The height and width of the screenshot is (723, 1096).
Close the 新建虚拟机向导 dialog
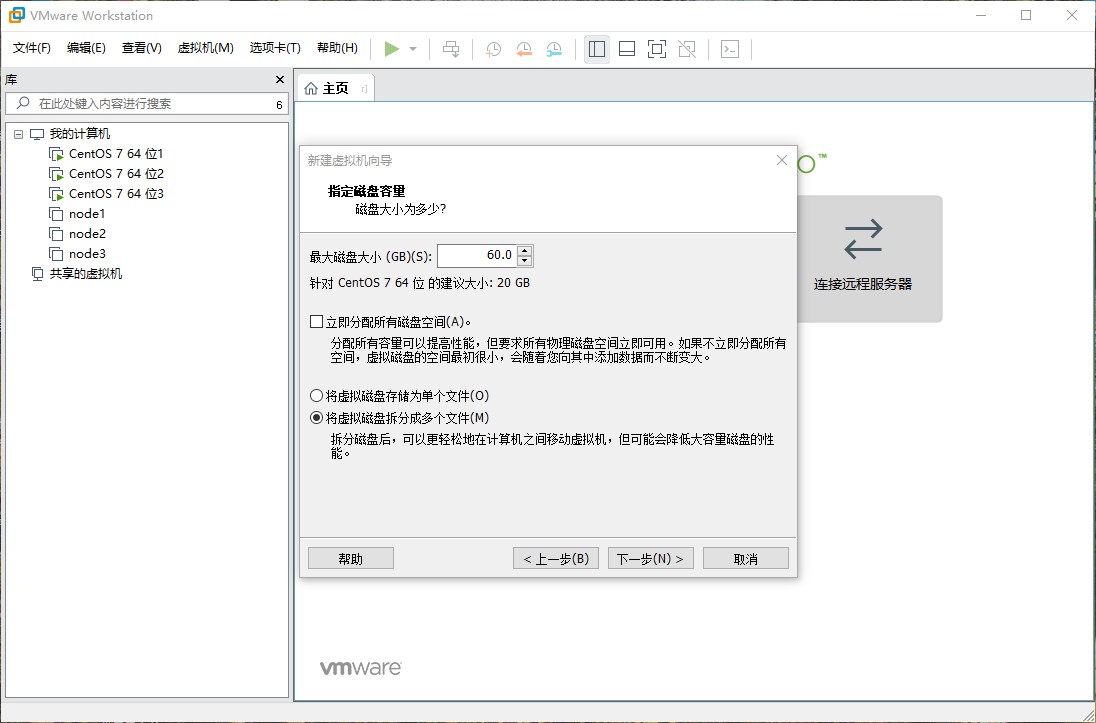point(782,160)
